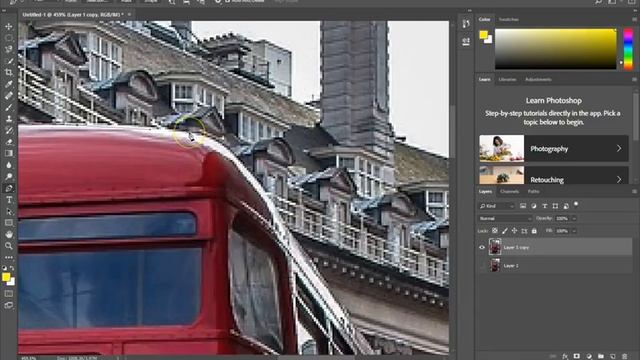
Task: Select the Brush tool
Action: 9,107
